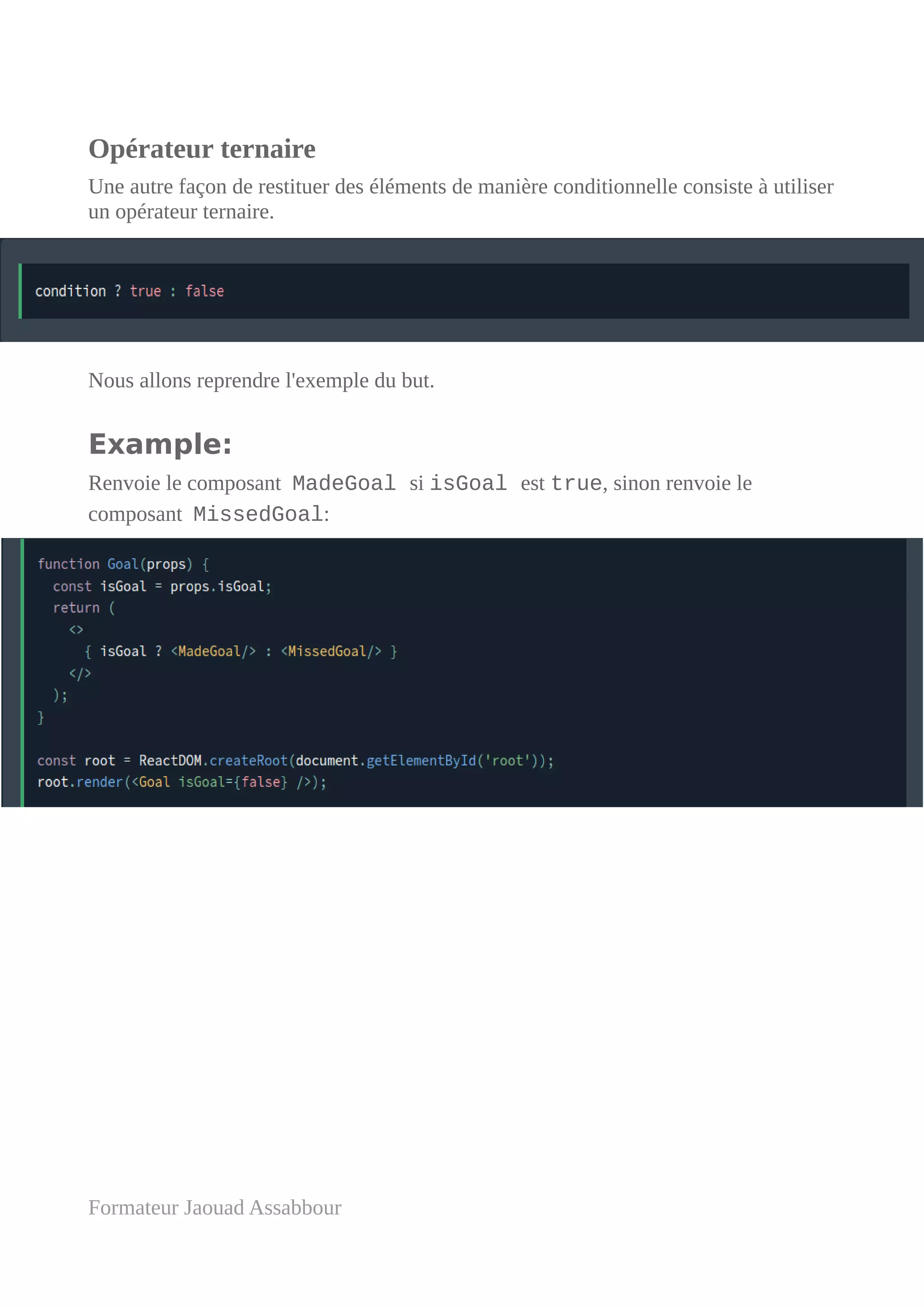Viewport: 924px width, 1307px height.
Task: Click 'createRoot' in the ReactDOM line
Action: pyautogui.click(x=249, y=760)
